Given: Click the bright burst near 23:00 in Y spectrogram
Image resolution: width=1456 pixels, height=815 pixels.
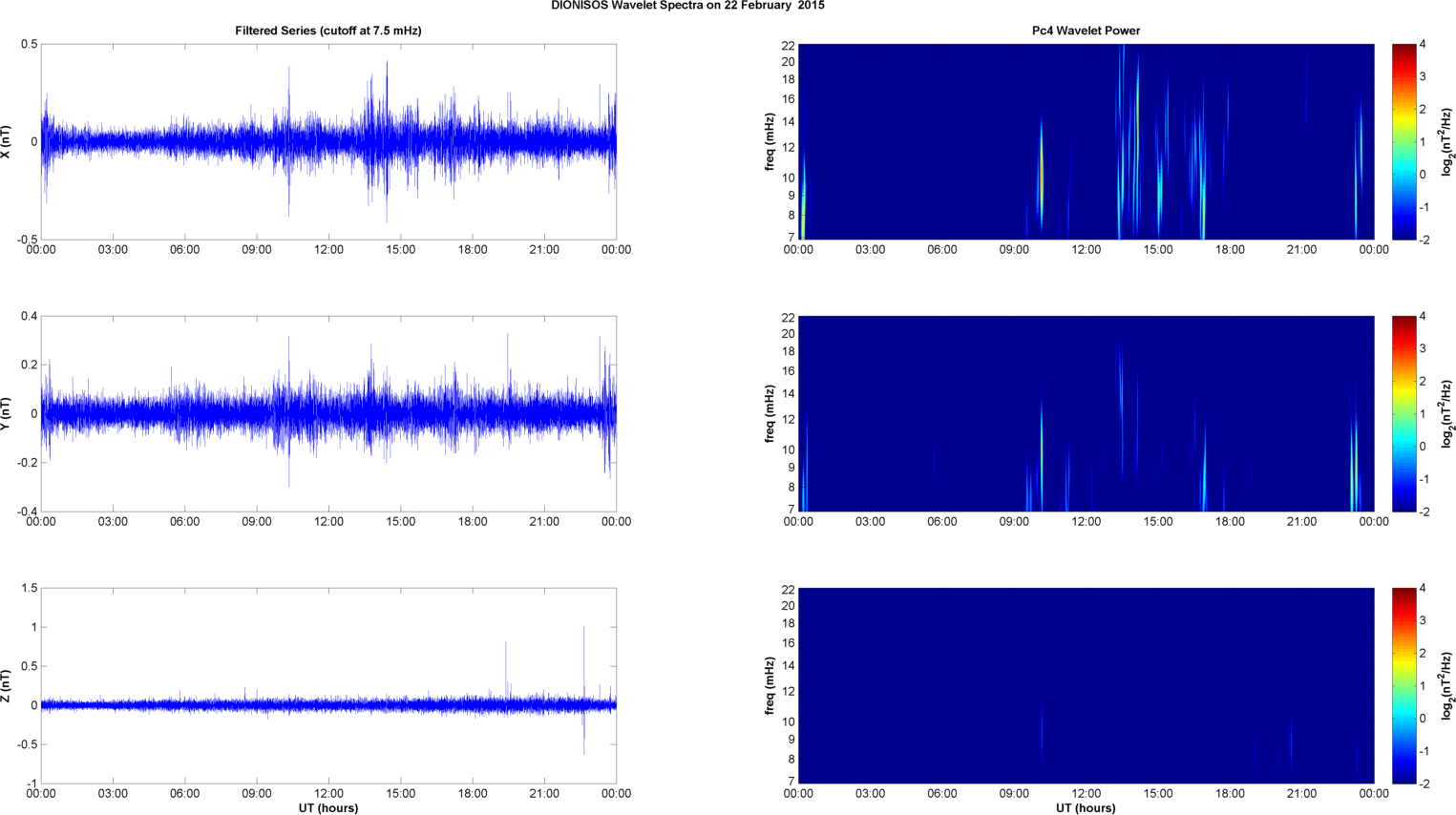Looking at the screenshot, I should tap(1354, 468).
